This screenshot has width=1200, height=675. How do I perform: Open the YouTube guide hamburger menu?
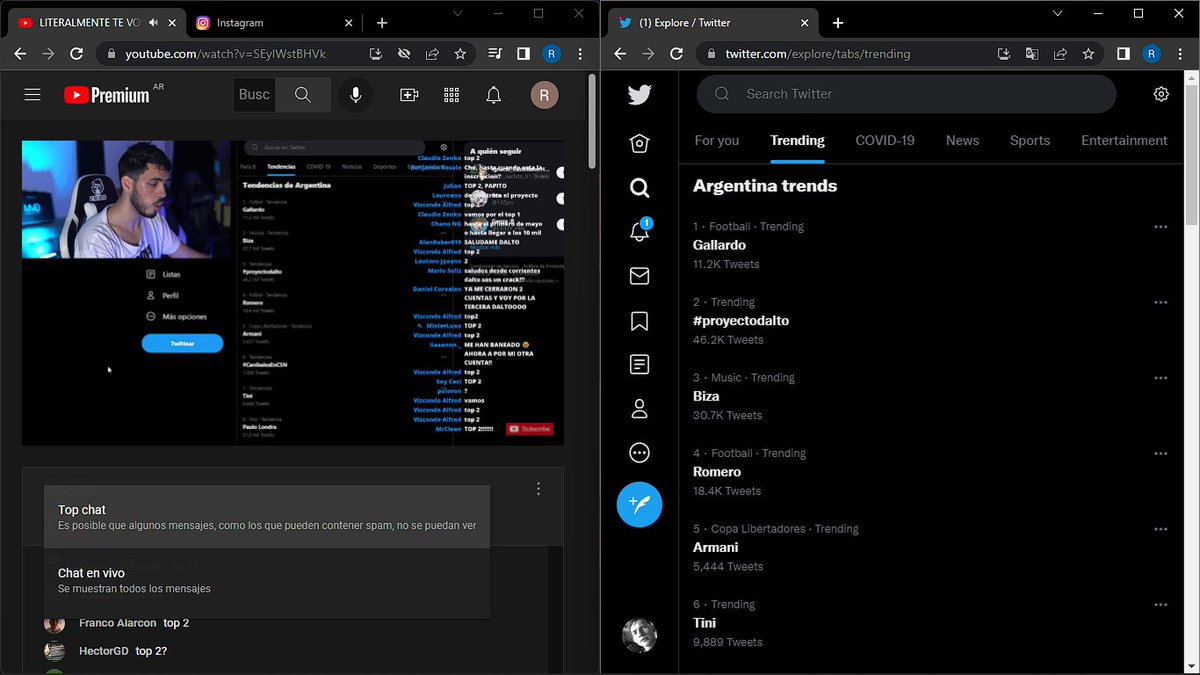tap(32, 95)
